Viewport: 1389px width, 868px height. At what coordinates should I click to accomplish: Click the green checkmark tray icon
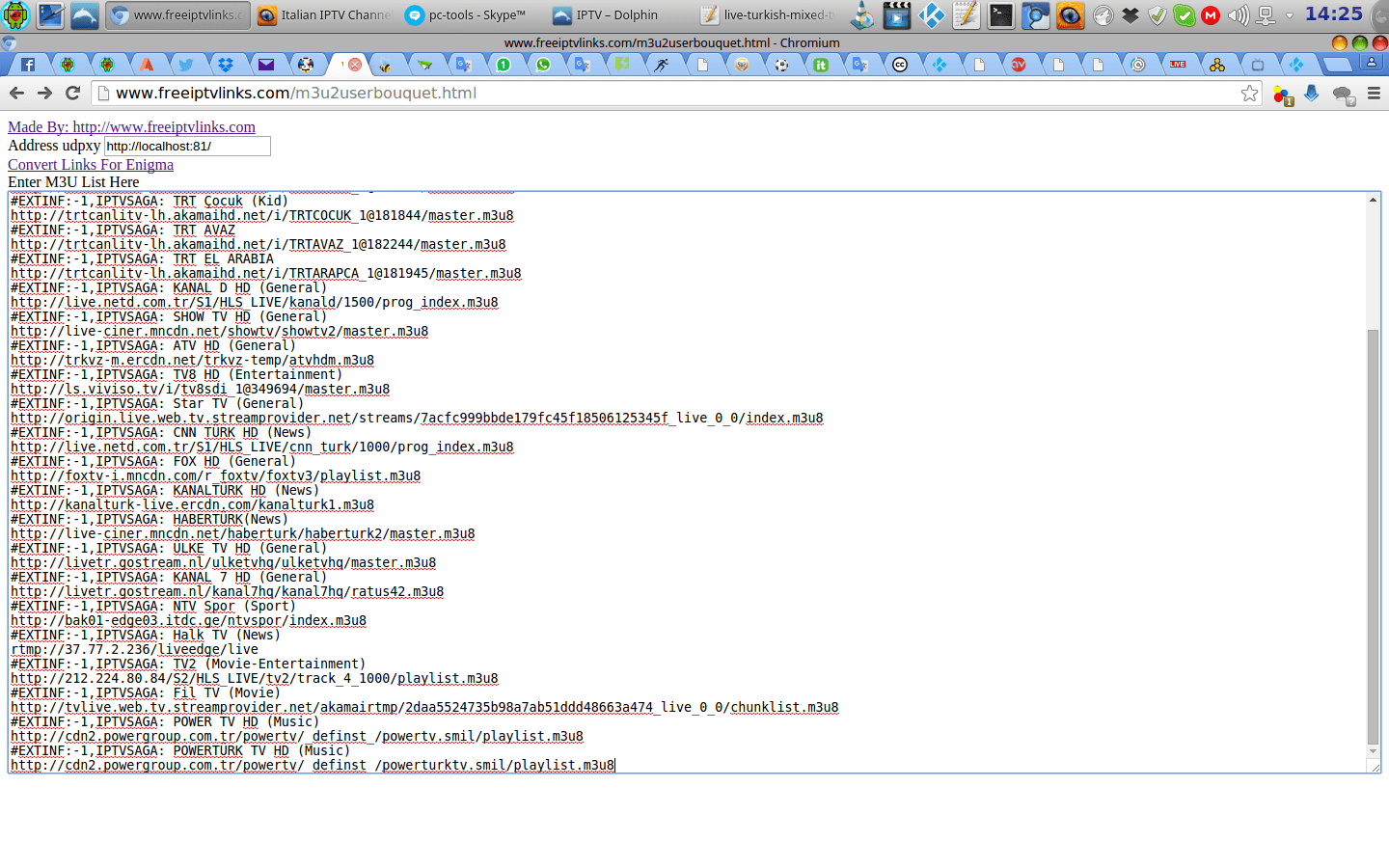[x=1185, y=14]
